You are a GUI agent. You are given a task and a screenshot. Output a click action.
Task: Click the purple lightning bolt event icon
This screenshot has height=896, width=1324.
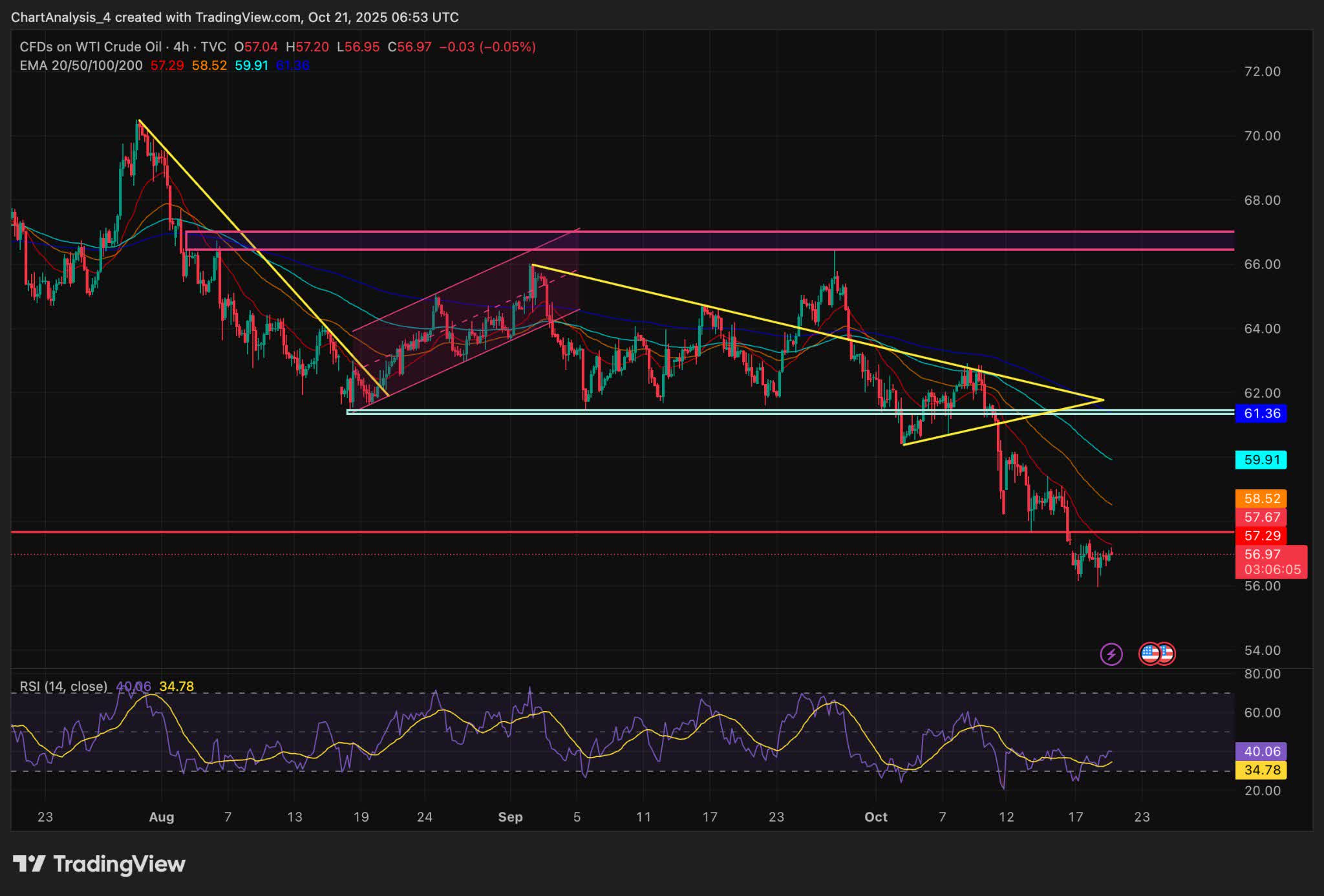pos(1111,654)
